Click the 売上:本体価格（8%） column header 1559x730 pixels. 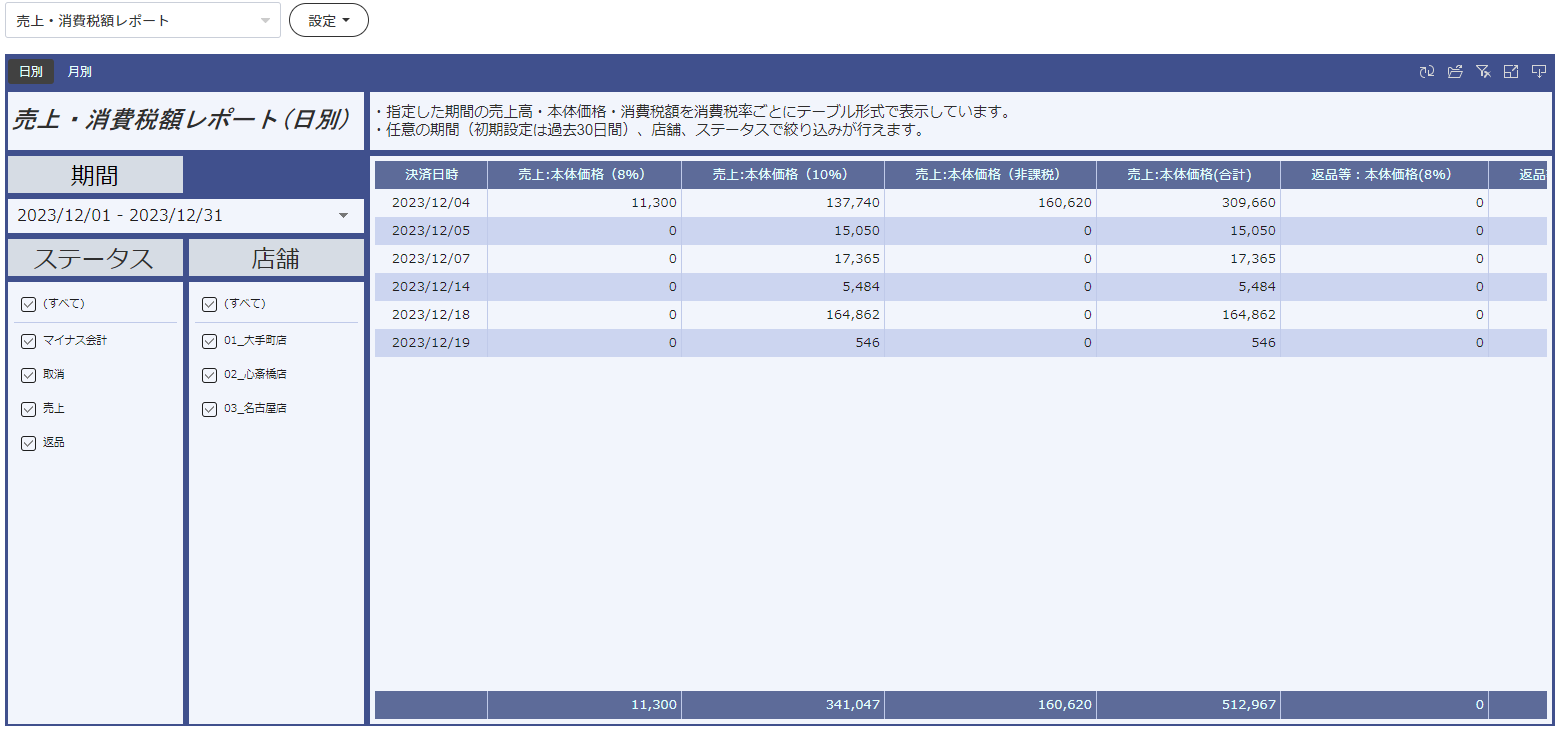pos(583,174)
